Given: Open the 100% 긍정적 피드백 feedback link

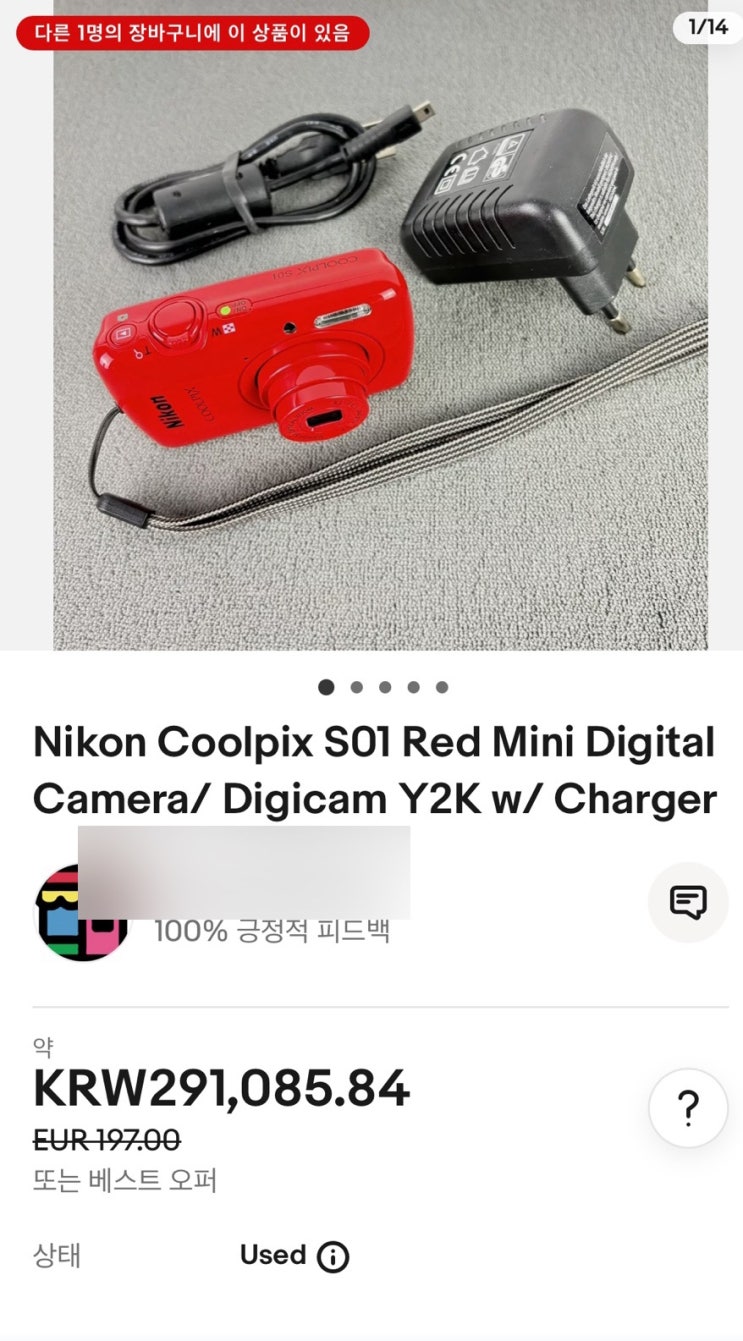Looking at the screenshot, I should pyautogui.click(x=272, y=931).
